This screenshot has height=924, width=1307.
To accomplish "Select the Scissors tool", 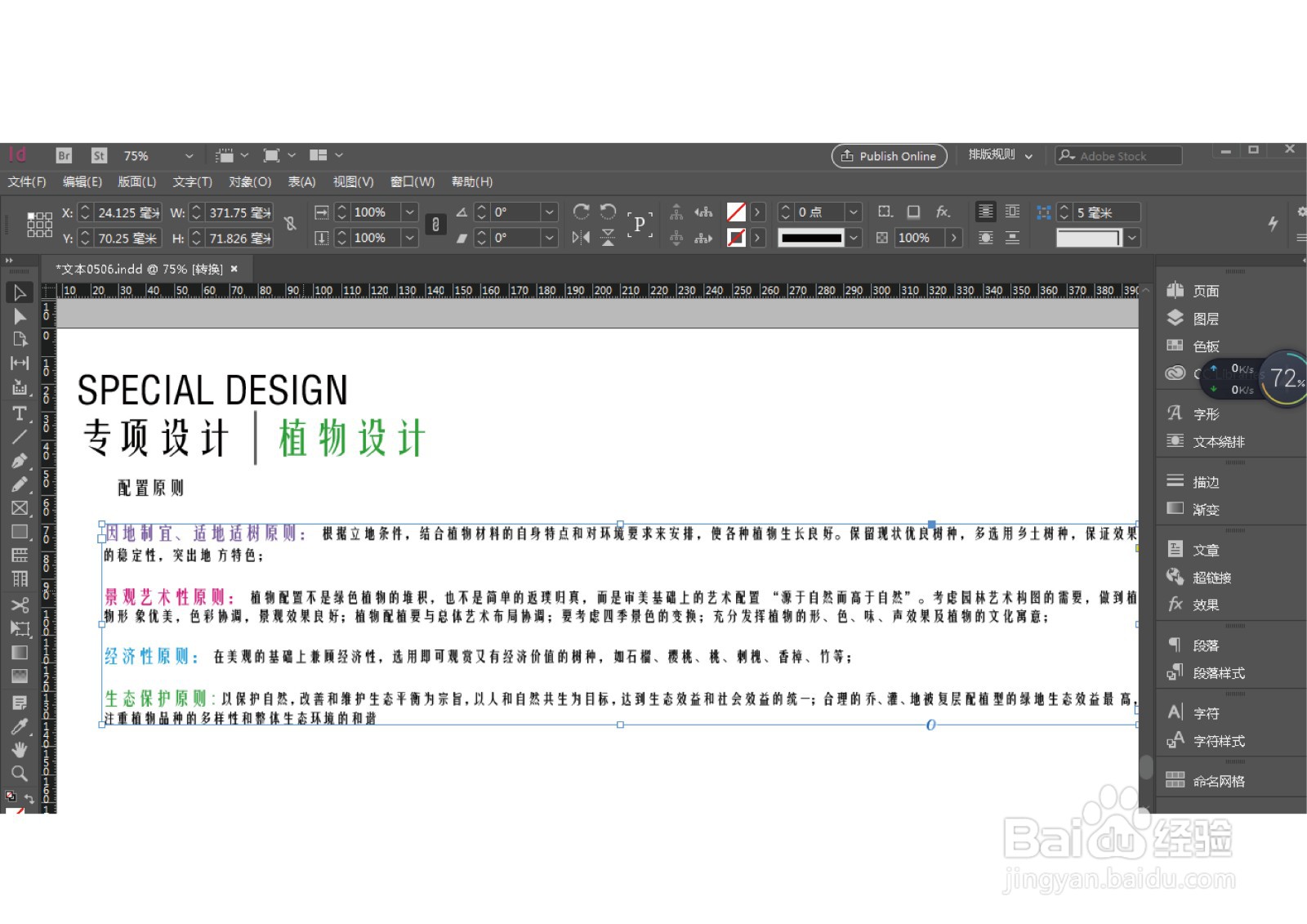I will click(20, 605).
